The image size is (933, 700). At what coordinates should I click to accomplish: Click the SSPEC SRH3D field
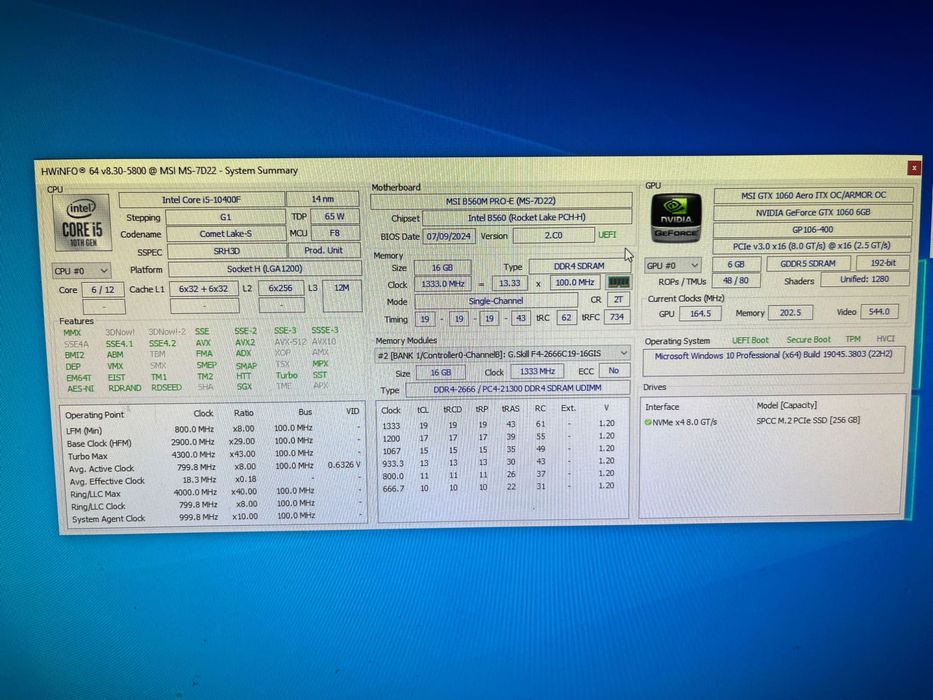pos(227,251)
